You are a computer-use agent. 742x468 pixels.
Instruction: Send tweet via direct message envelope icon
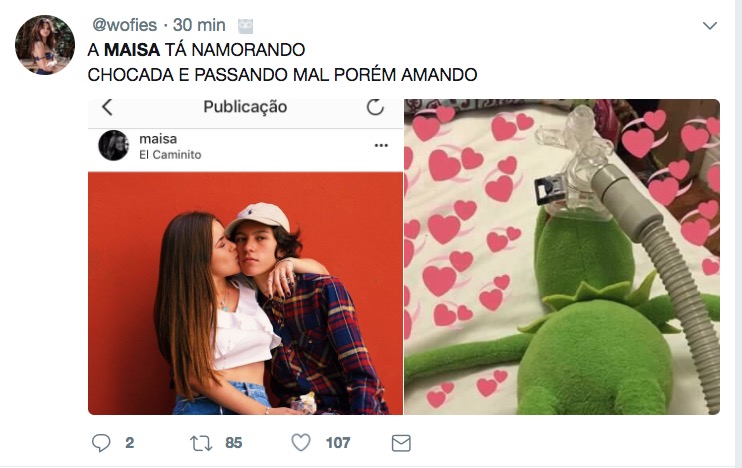coord(401,443)
